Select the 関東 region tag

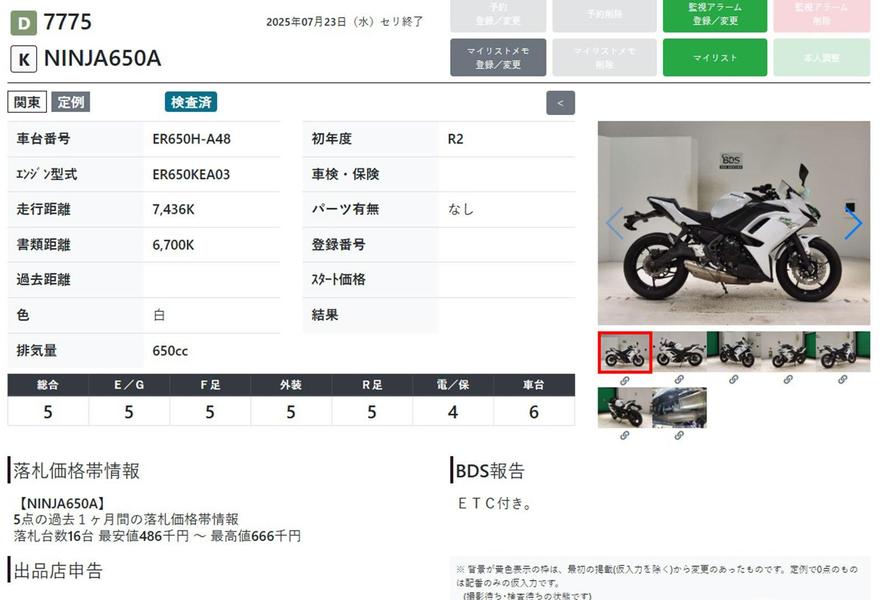27,102
